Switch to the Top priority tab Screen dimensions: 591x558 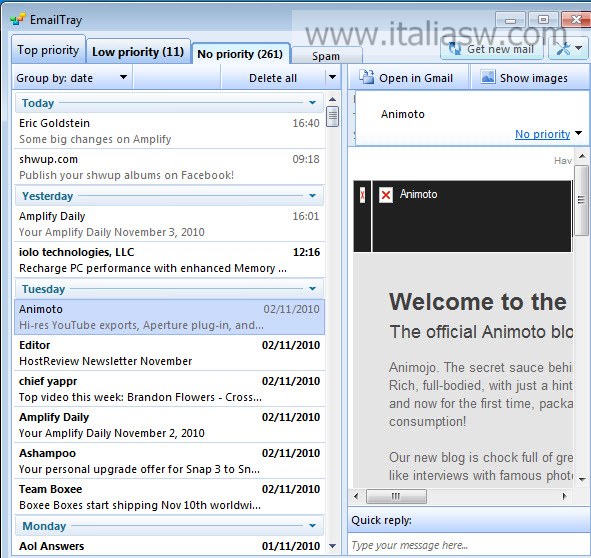pos(48,49)
